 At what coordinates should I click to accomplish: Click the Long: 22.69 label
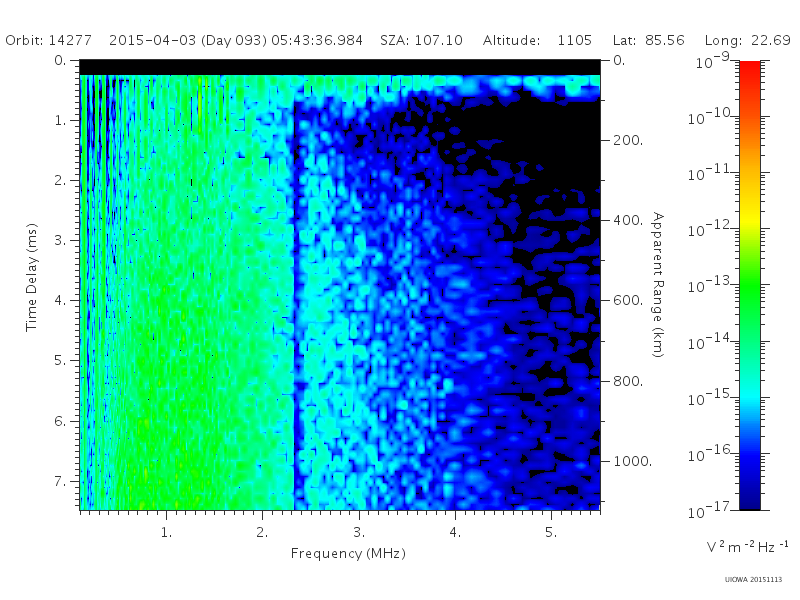coord(747,40)
